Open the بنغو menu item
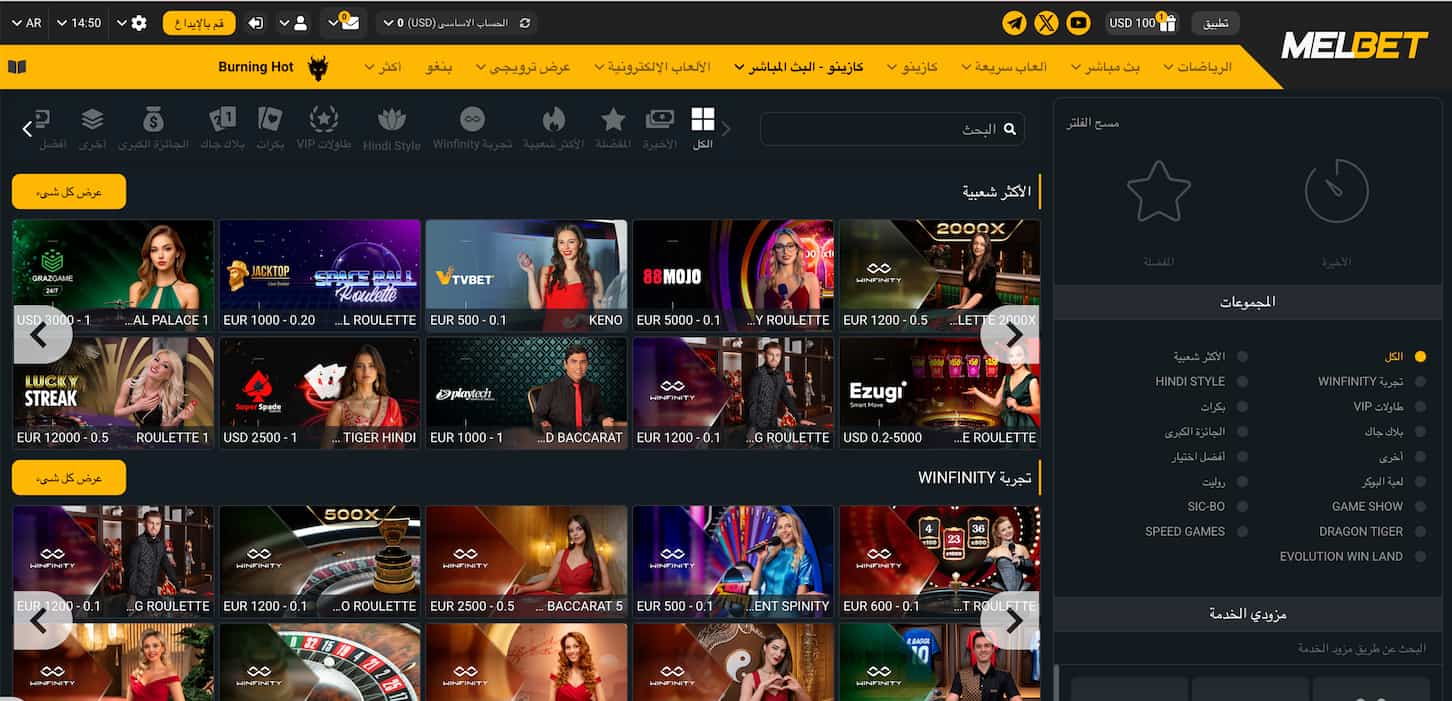Image resolution: width=1452 pixels, height=701 pixels. pos(440,67)
